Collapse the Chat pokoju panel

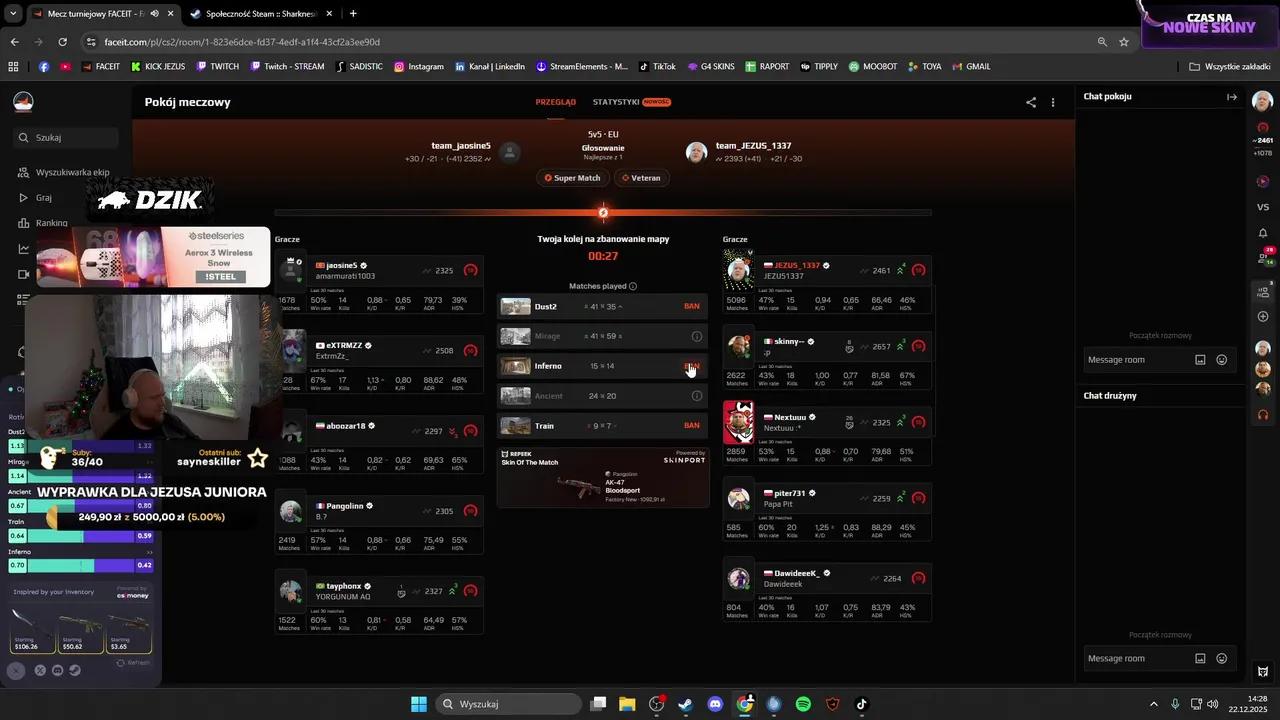(x=1232, y=97)
